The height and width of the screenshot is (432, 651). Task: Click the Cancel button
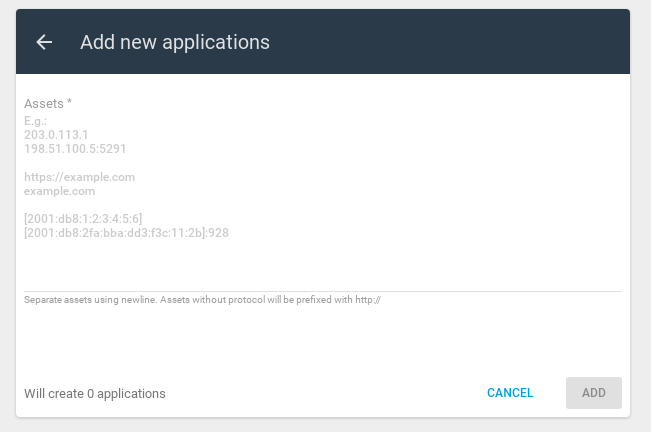(x=510, y=393)
